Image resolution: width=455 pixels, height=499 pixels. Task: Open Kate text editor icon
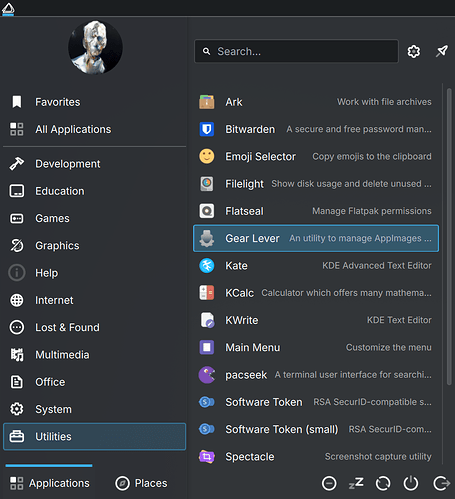pos(207,266)
